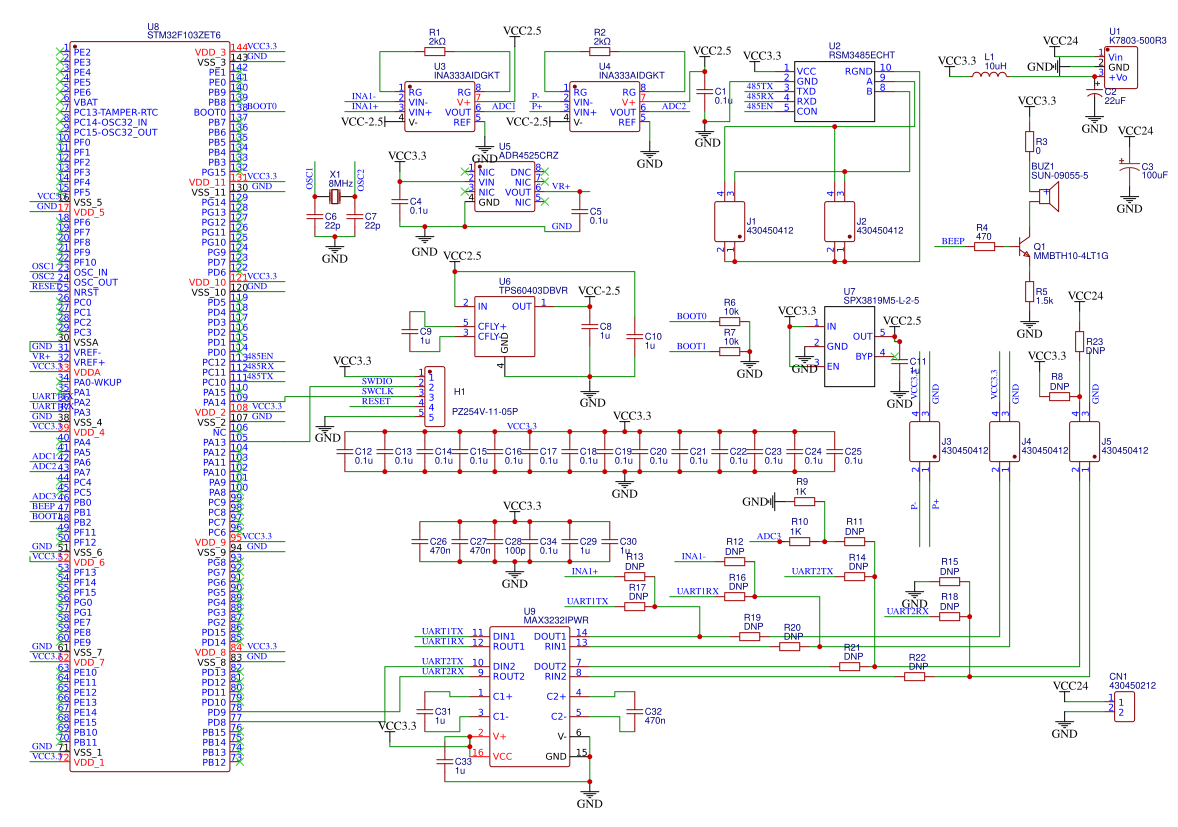Click the 485EN net label beside U2
This screenshot has width=1178, height=827.
(760, 106)
